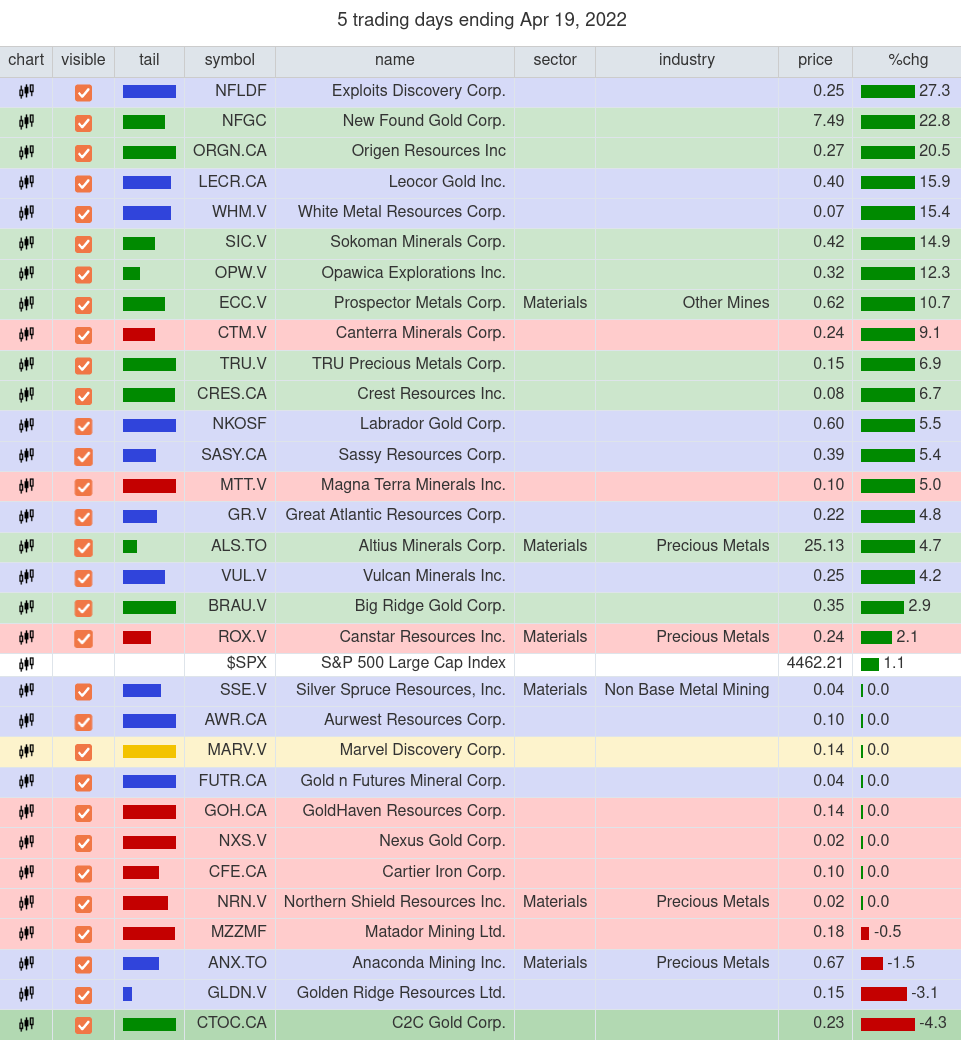Sort table by name column header
This screenshot has height=1040, width=961.
point(395,61)
